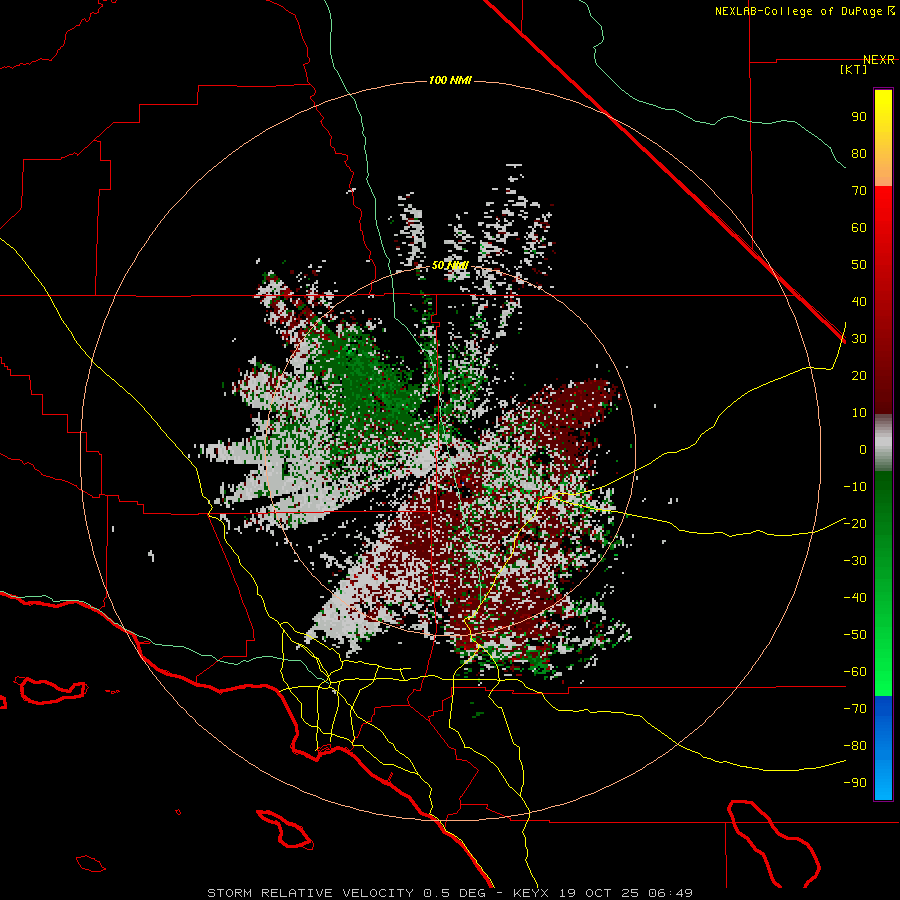
Task: Click the -20 value on the velocity scale
Action: click(x=855, y=523)
